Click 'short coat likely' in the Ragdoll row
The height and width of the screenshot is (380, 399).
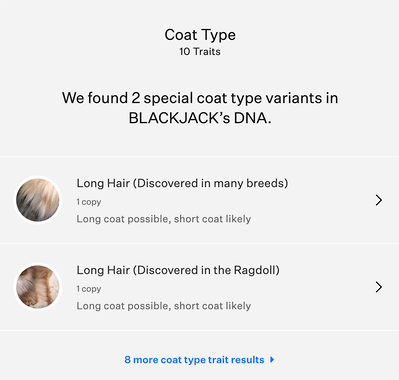pos(212,306)
